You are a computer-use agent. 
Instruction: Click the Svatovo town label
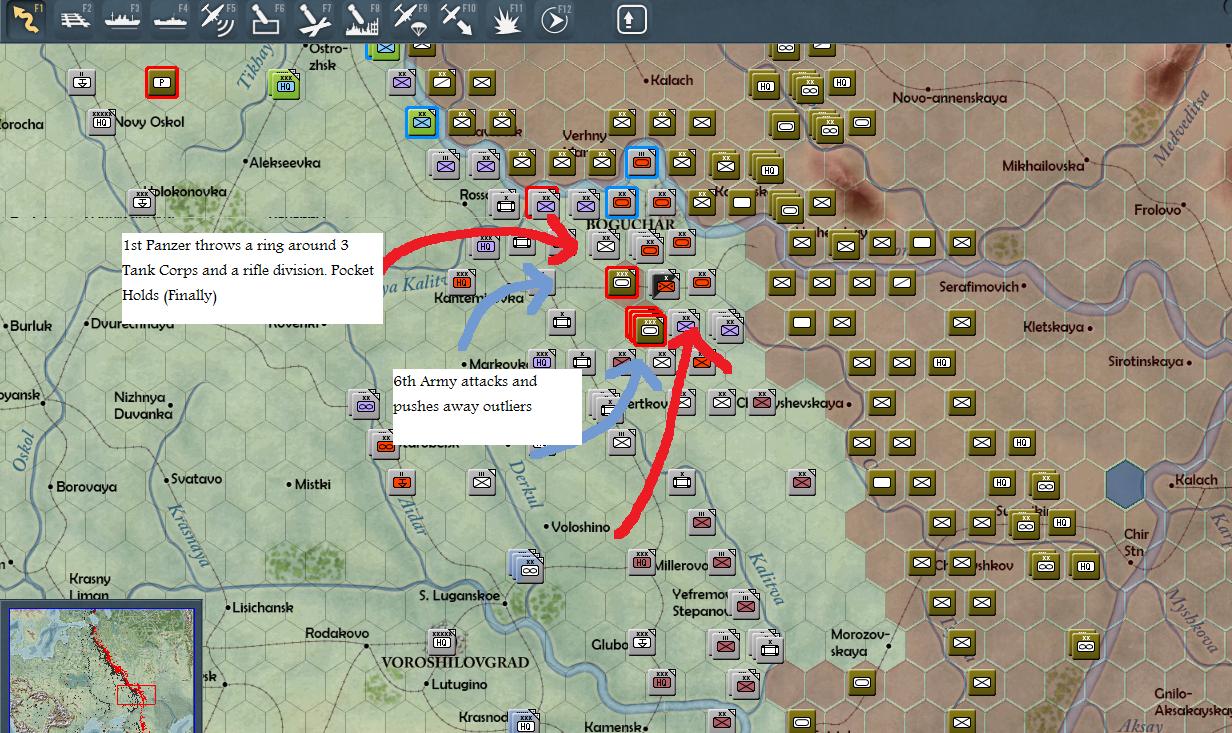point(196,479)
